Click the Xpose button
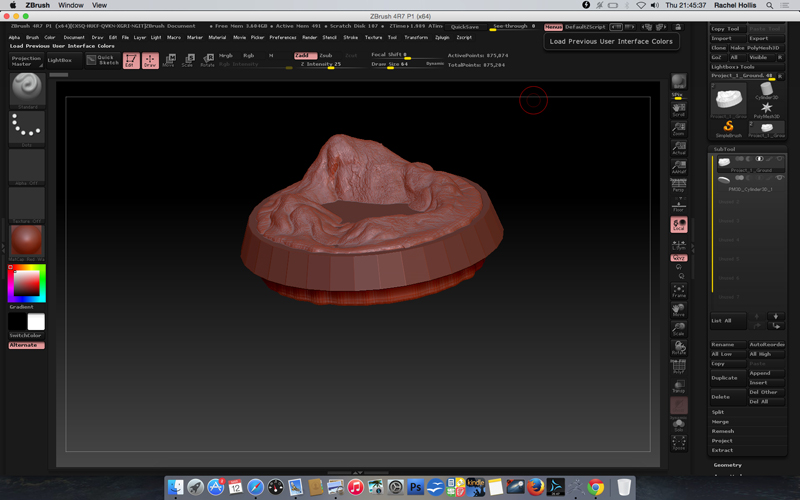The width and height of the screenshot is (800, 500). tap(679, 443)
